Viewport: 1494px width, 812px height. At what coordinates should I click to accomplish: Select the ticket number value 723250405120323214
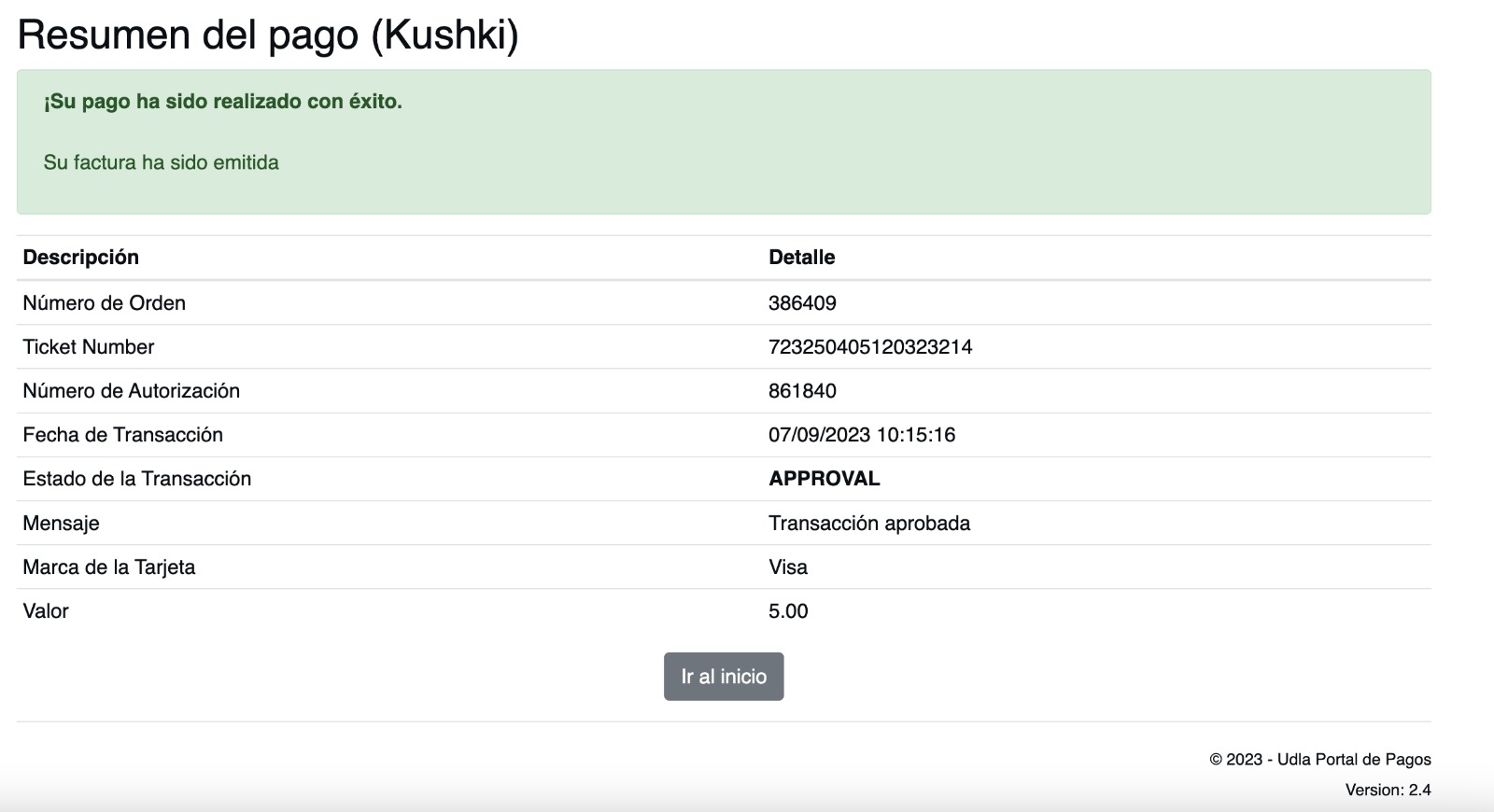870,347
